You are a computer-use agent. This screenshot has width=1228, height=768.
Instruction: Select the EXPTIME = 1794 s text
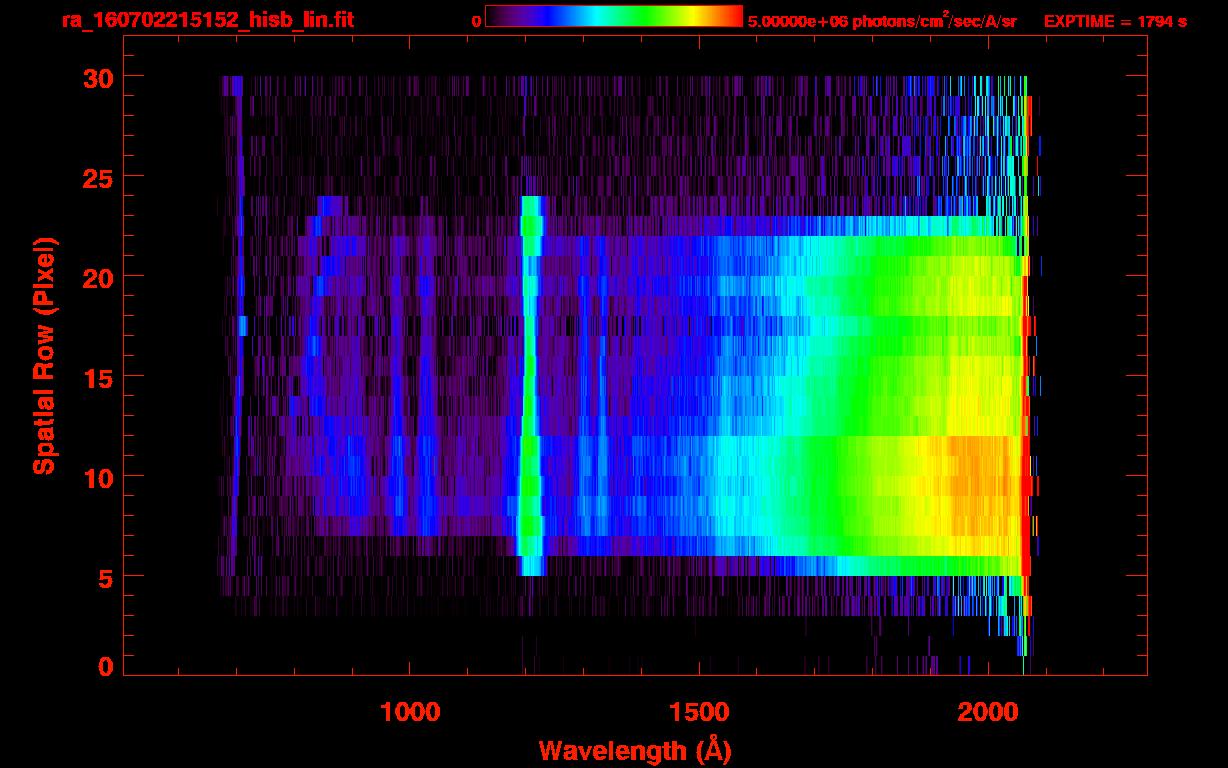pos(1115,21)
